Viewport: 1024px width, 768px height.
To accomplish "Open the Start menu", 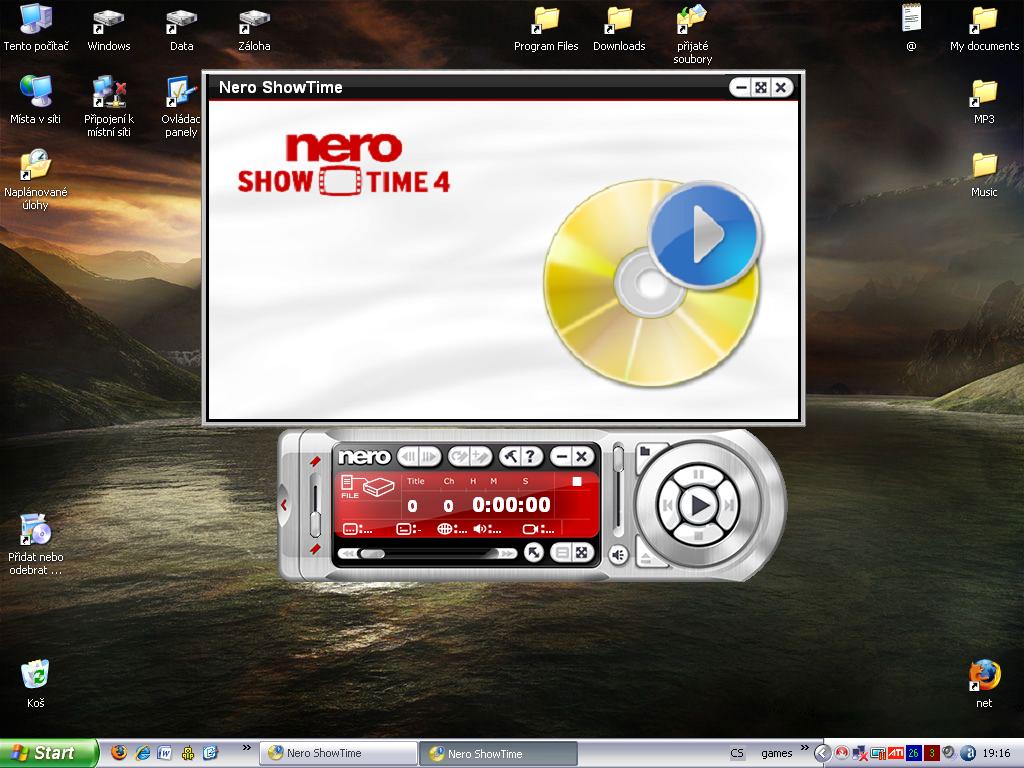I will [49, 753].
